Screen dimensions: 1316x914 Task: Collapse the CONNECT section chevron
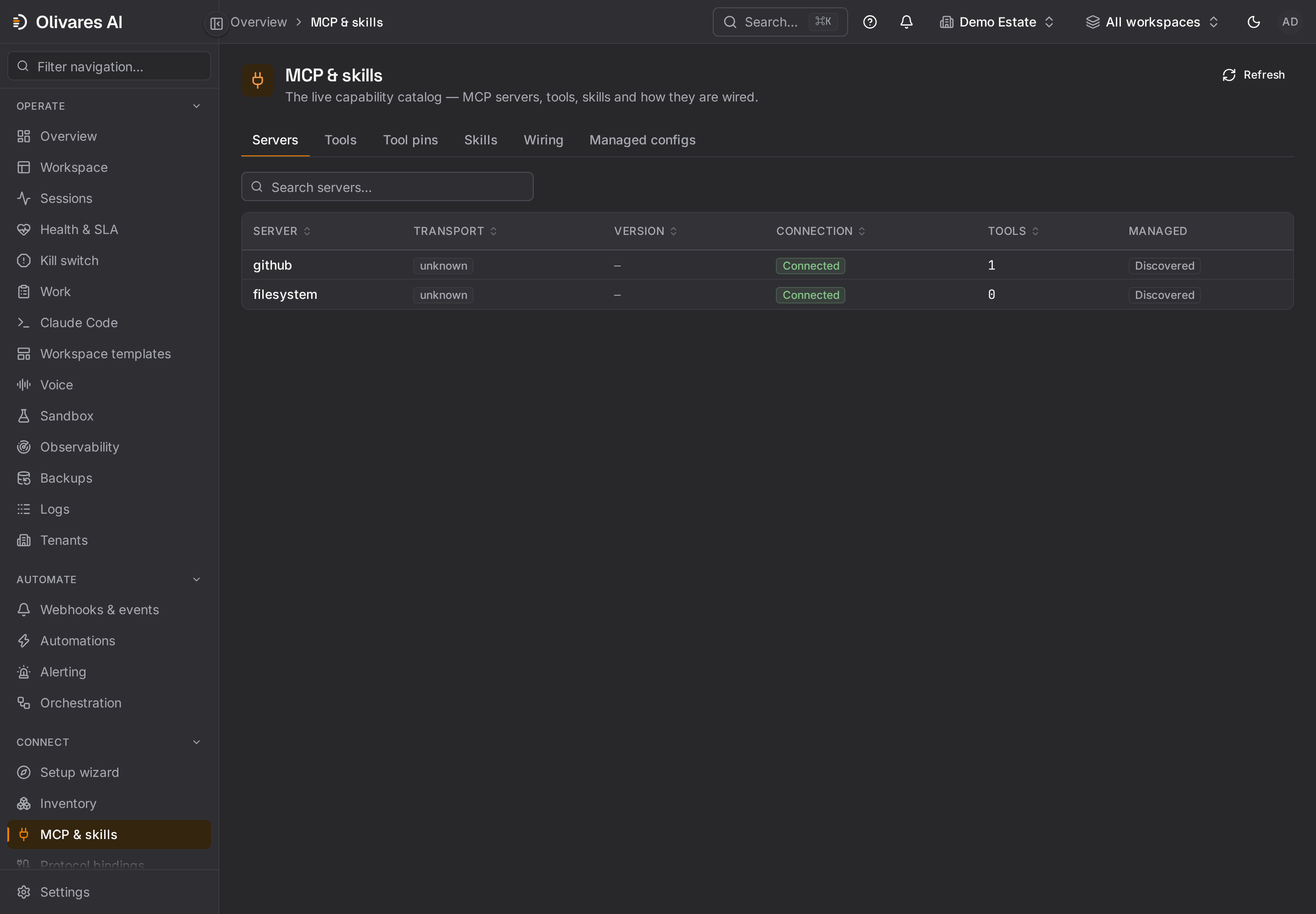(196, 742)
